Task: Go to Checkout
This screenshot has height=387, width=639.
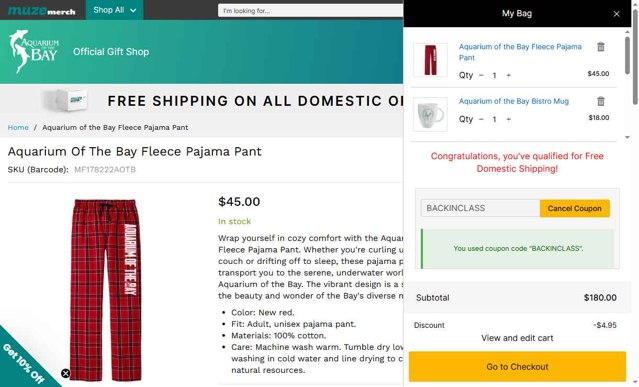Action: click(517, 367)
